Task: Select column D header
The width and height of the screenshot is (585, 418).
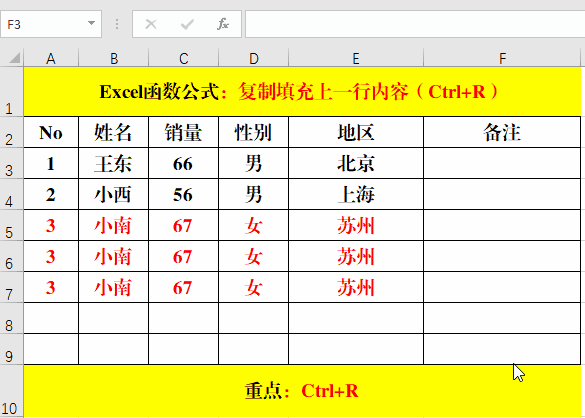Action: pos(254,58)
